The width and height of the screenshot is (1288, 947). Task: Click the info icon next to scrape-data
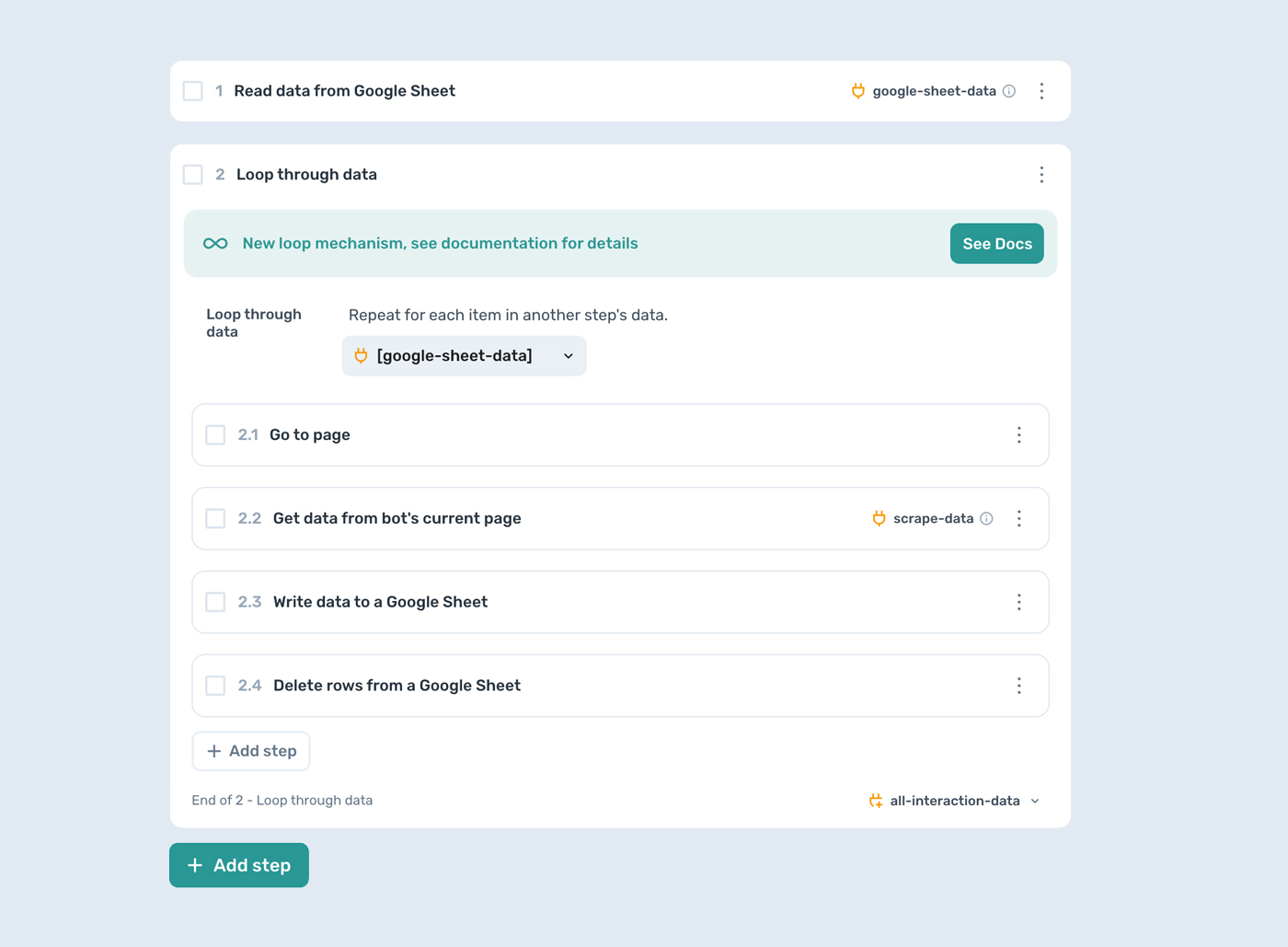click(x=986, y=518)
